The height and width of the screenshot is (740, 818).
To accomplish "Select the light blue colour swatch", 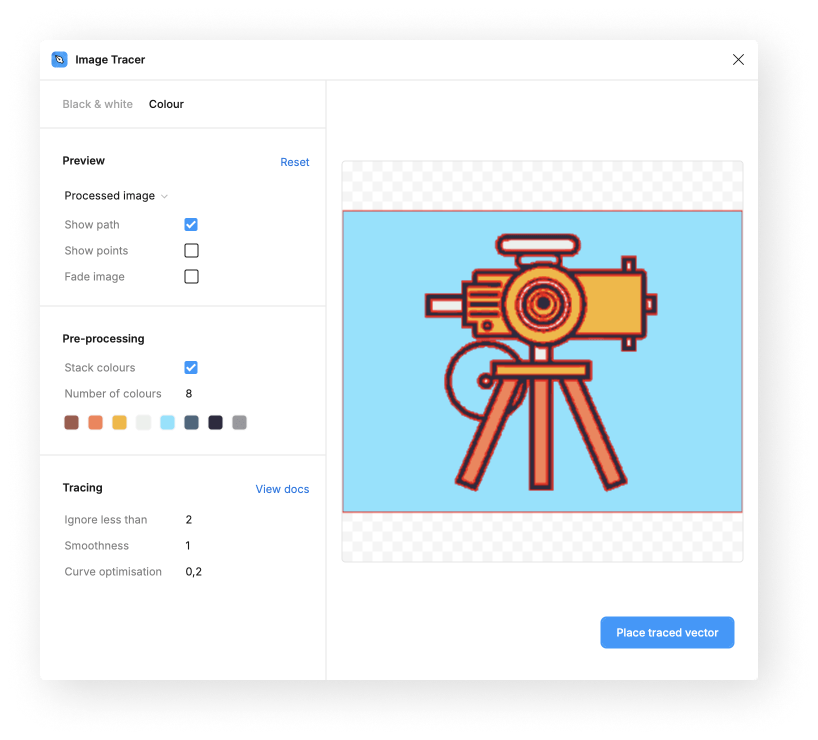I will pos(167,422).
